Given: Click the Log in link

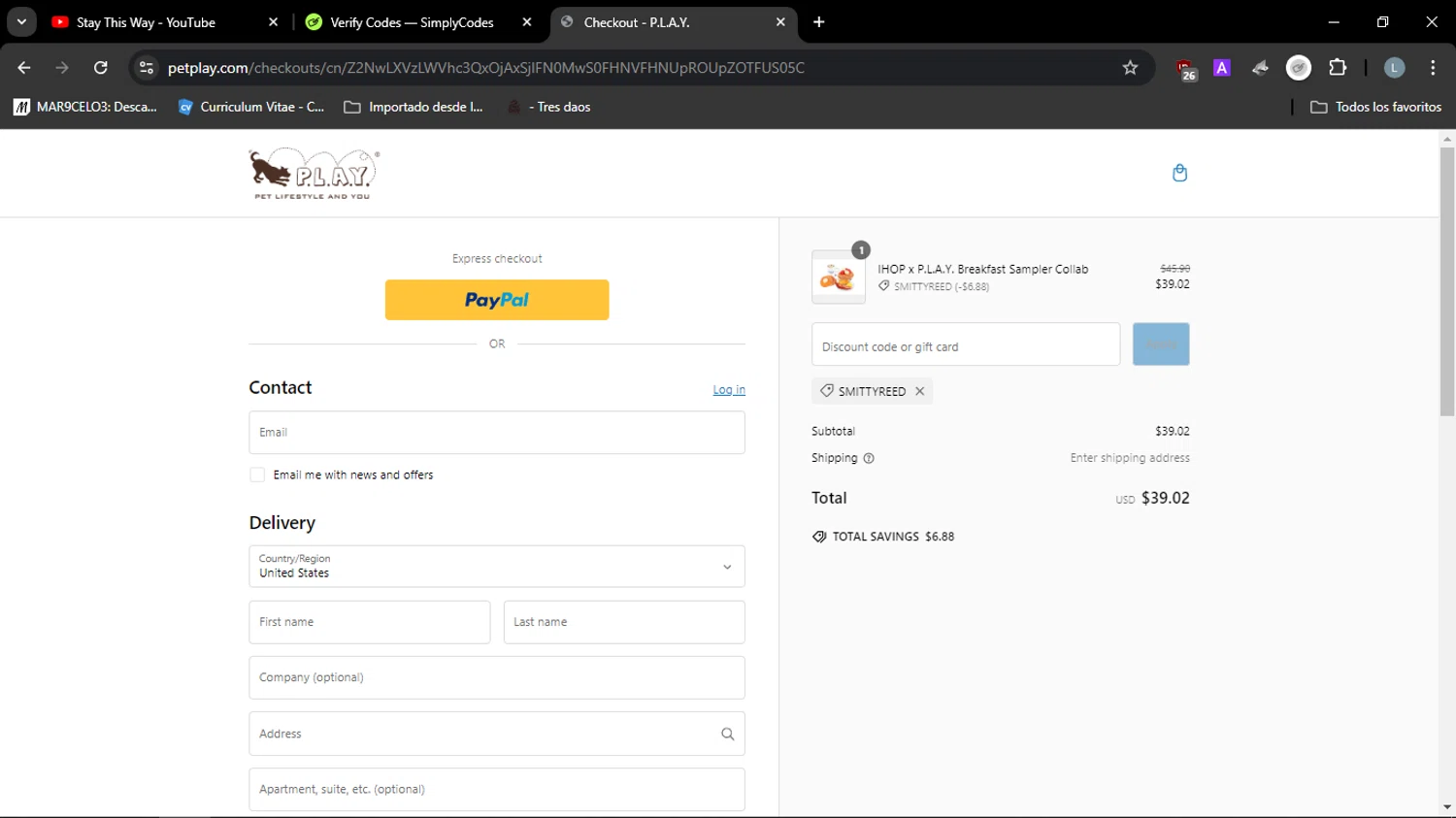Looking at the screenshot, I should [729, 390].
